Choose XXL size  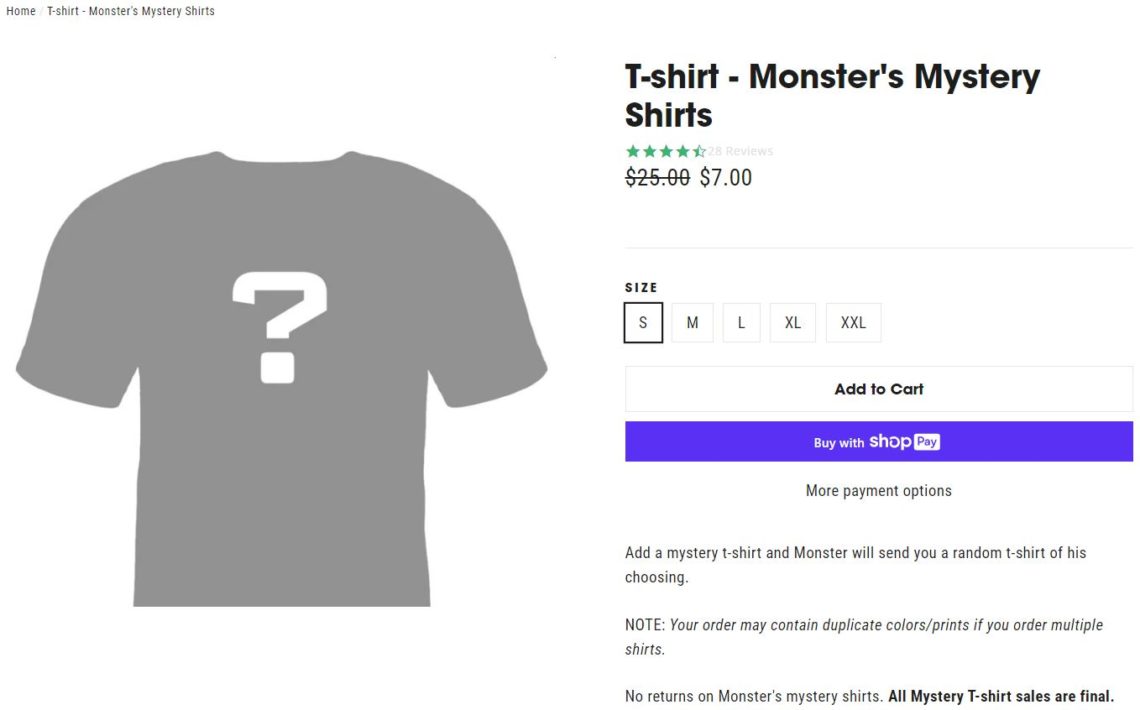pos(853,323)
